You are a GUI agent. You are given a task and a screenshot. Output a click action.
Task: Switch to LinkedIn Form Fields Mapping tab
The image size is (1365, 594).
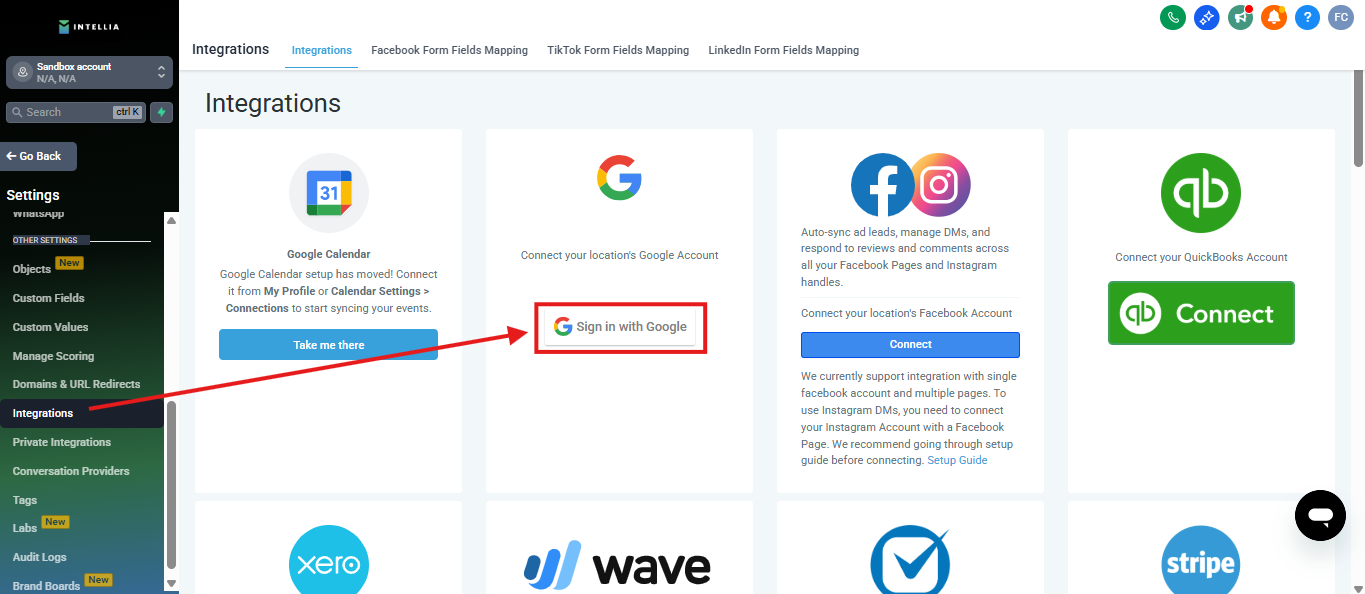(783, 50)
